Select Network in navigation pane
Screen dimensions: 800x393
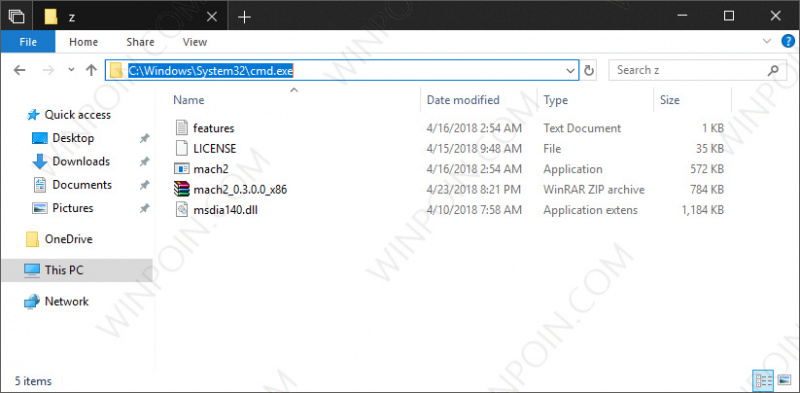pyautogui.click(x=66, y=301)
